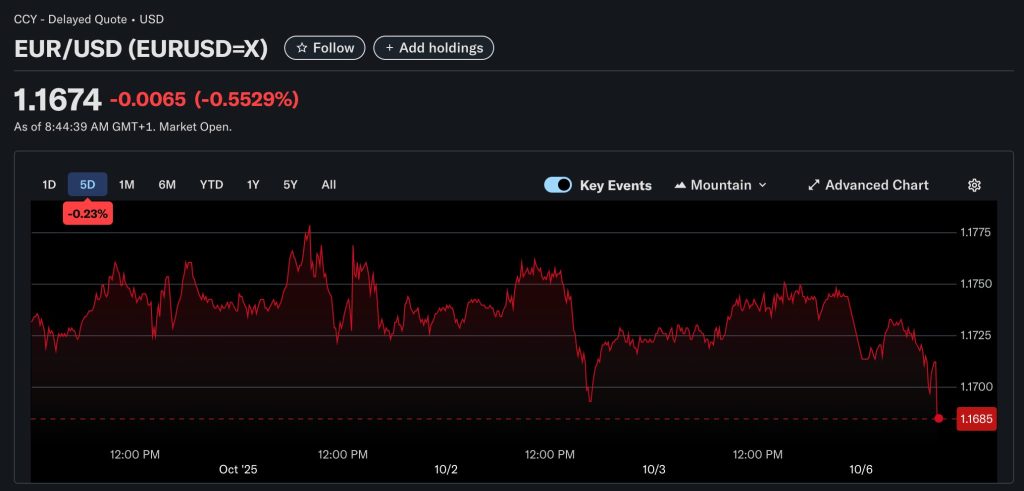Select the 1Y time range

(253, 184)
